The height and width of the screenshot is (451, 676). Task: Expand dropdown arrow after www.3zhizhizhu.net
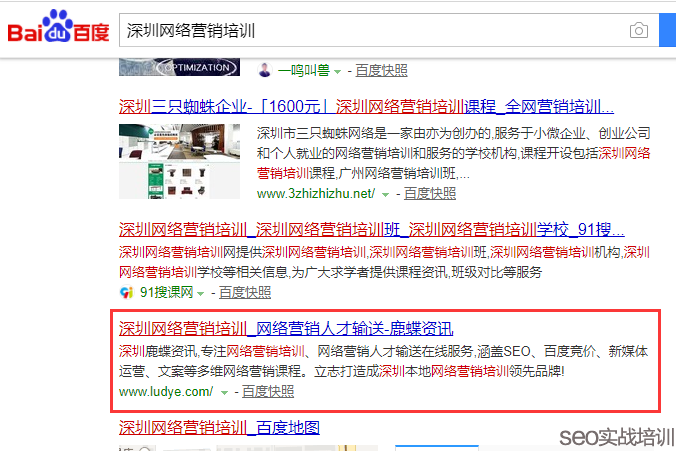click(384, 194)
